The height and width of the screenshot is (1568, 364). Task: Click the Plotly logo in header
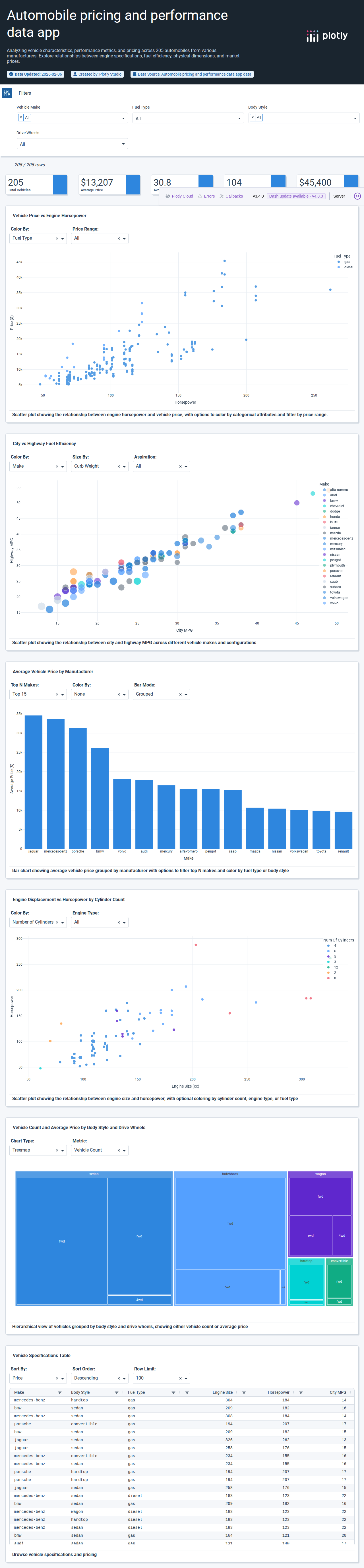327,36
